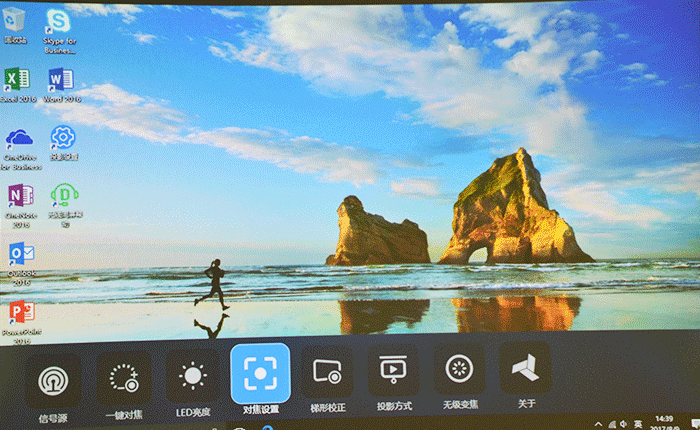Image resolution: width=700 pixels, height=430 pixels.
Task: Launch the Word 2016 desktop shortcut
Action: point(60,80)
